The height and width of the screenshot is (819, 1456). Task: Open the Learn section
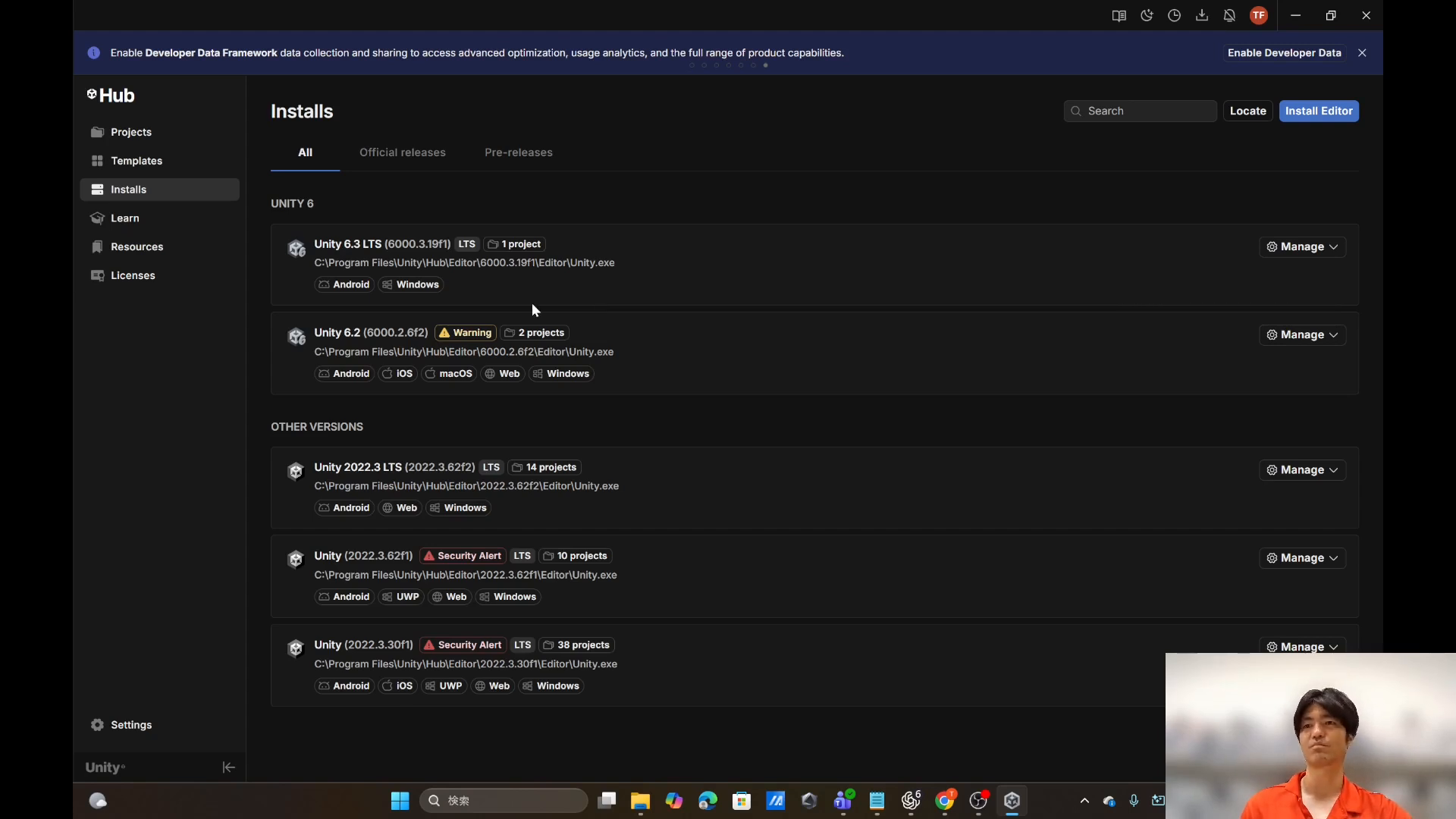click(159, 218)
